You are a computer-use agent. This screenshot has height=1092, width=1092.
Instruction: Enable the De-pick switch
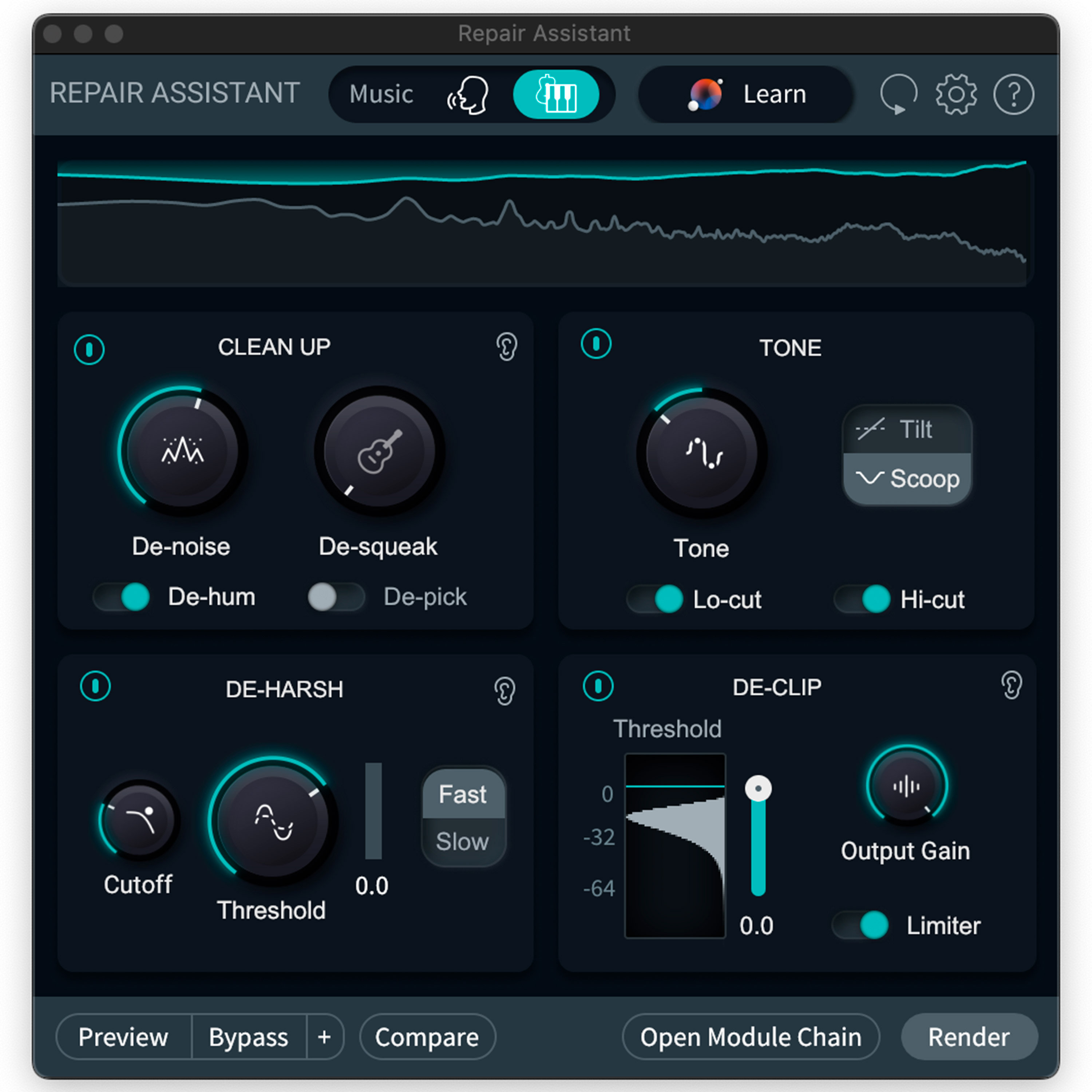point(336,597)
